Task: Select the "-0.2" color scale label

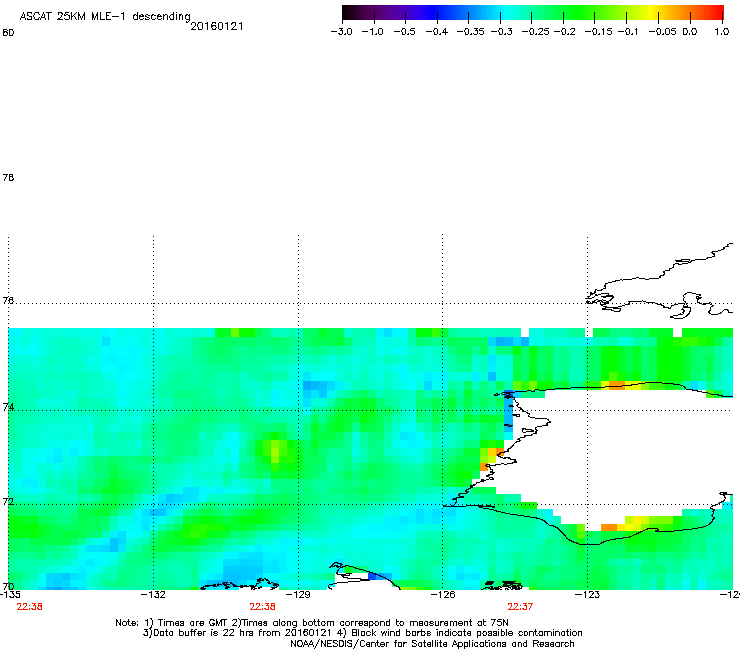Action: [564, 32]
